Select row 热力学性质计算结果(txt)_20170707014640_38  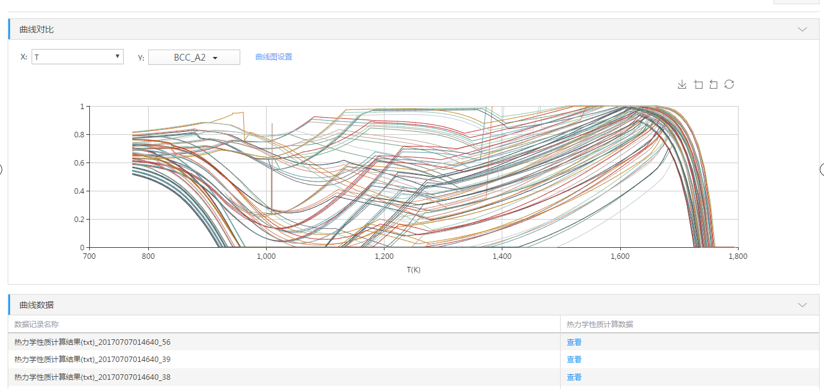click(x=414, y=377)
